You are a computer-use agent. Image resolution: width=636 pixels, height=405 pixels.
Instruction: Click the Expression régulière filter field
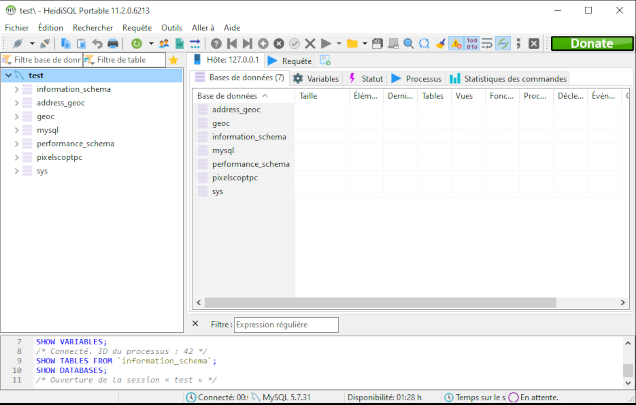286,325
